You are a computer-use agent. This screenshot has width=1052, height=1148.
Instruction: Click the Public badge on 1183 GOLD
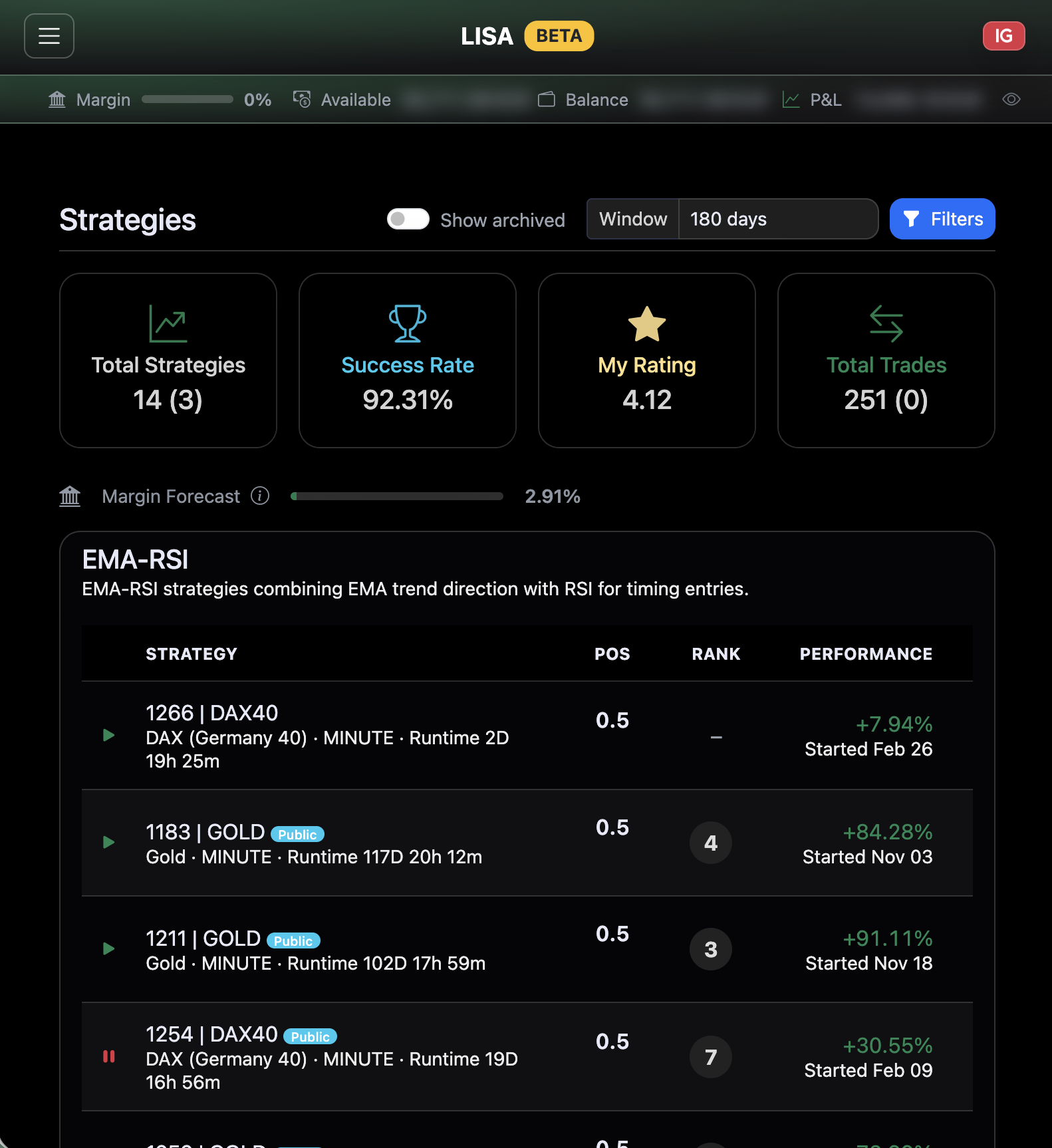(x=297, y=834)
